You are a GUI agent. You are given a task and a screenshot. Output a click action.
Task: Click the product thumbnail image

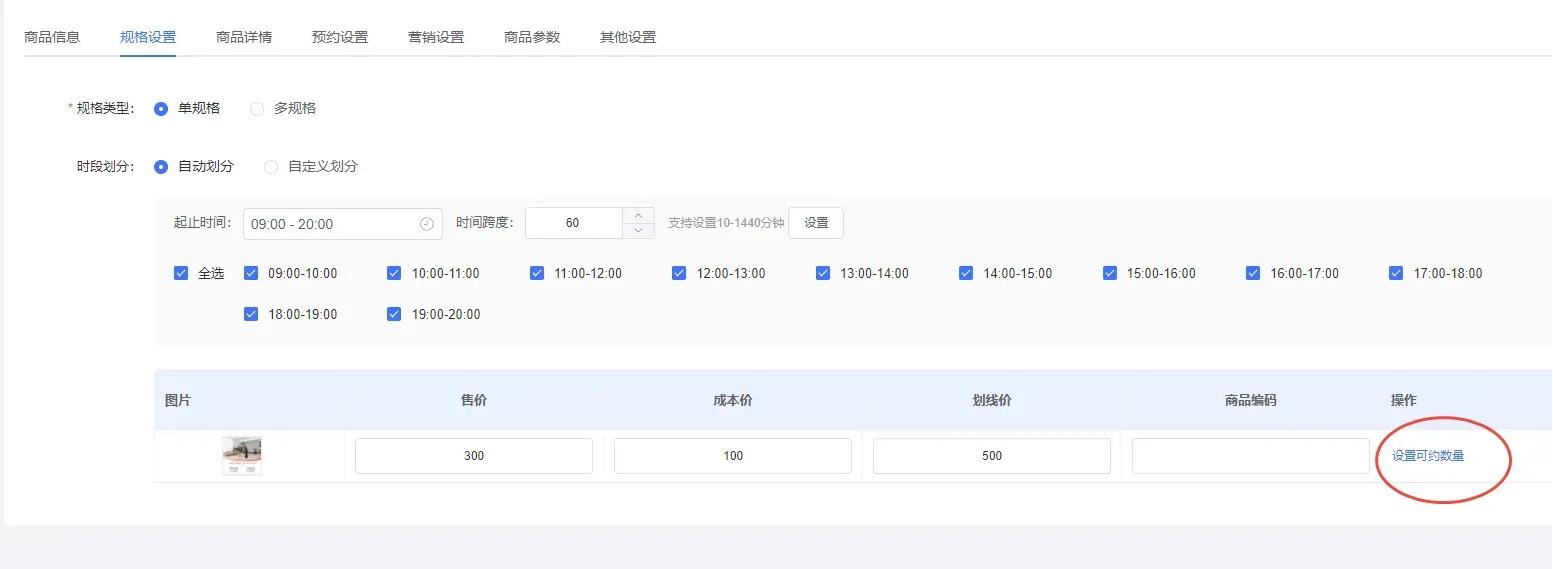(241, 455)
